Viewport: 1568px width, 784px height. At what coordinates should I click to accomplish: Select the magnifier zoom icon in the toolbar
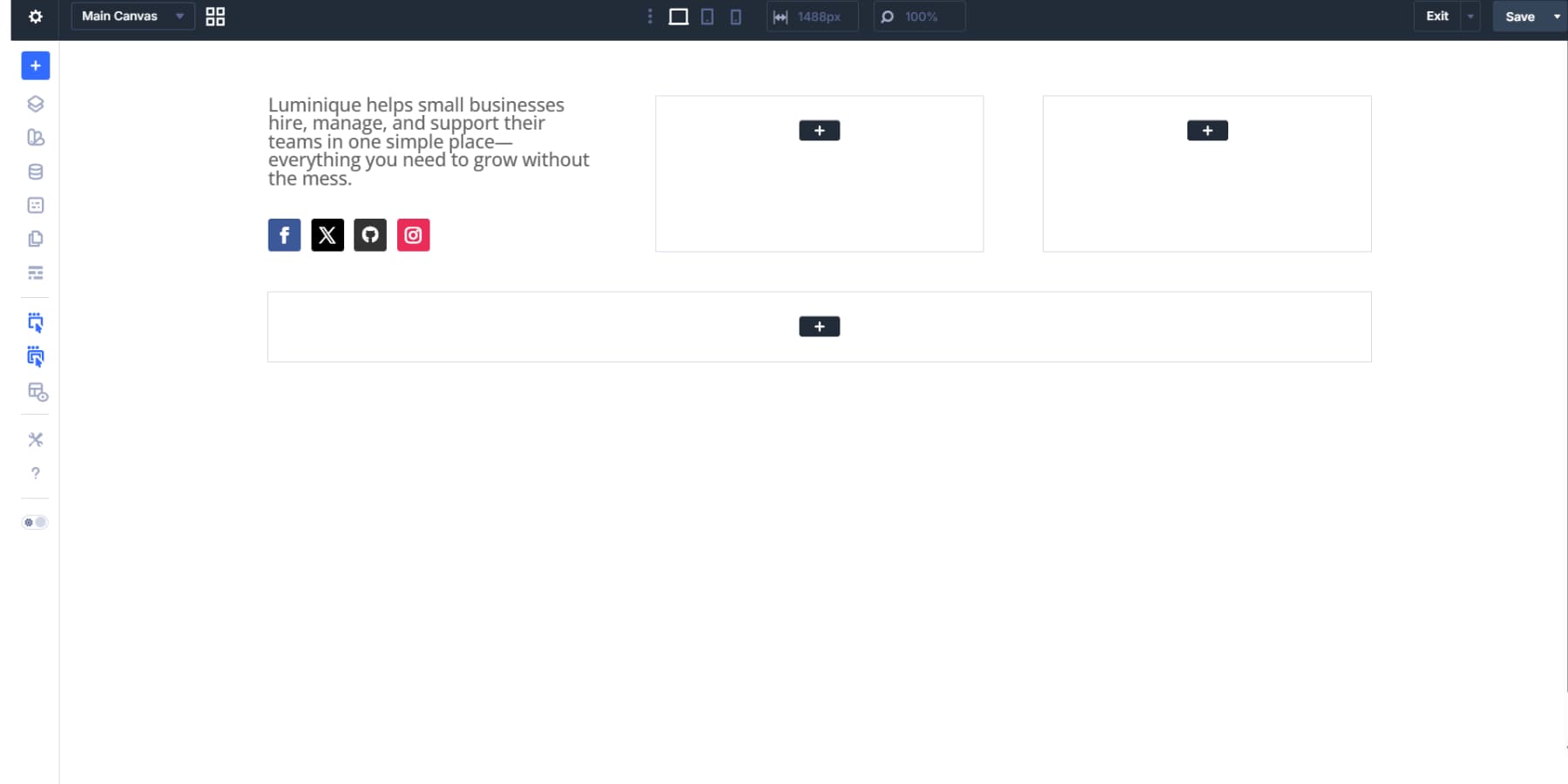[887, 16]
